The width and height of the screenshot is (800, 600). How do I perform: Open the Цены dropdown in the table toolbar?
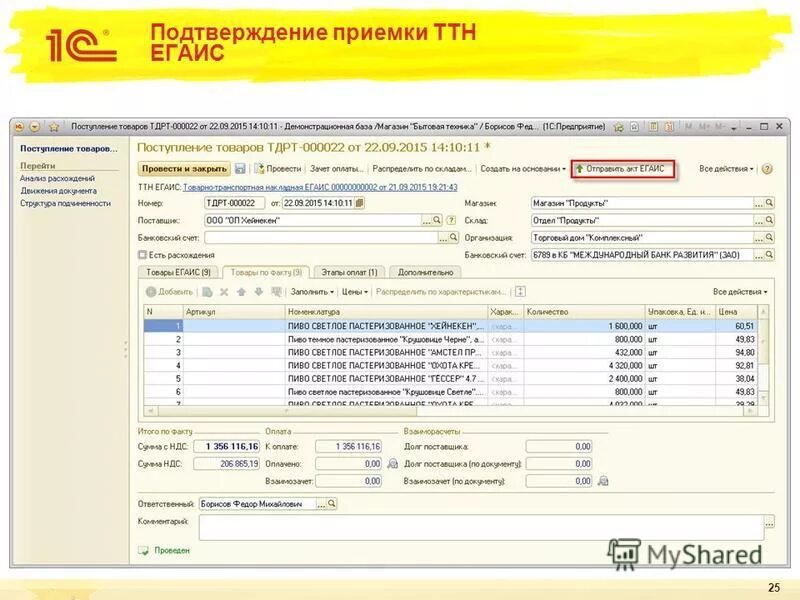click(x=355, y=292)
